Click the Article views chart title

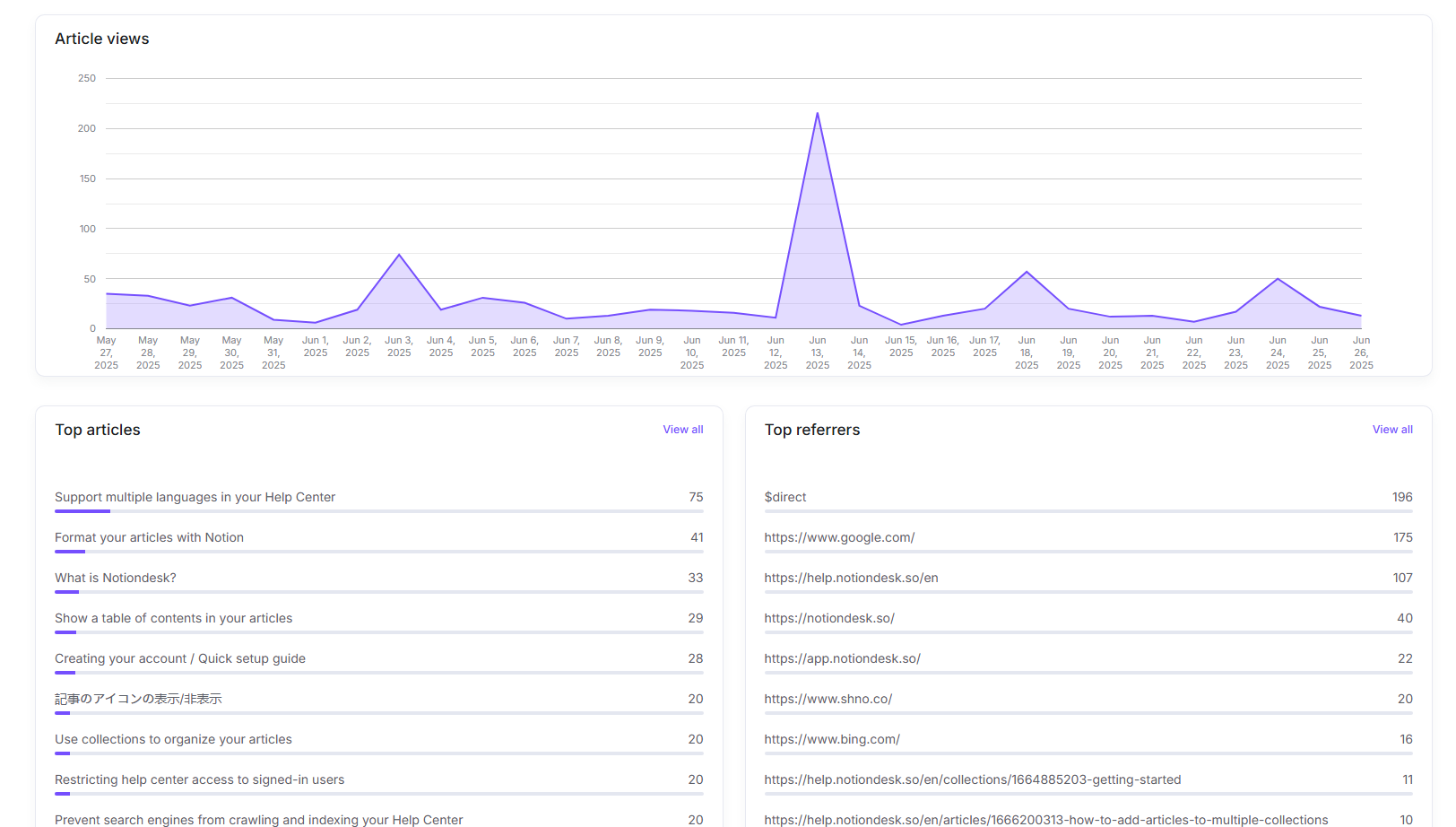coord(102,39)
